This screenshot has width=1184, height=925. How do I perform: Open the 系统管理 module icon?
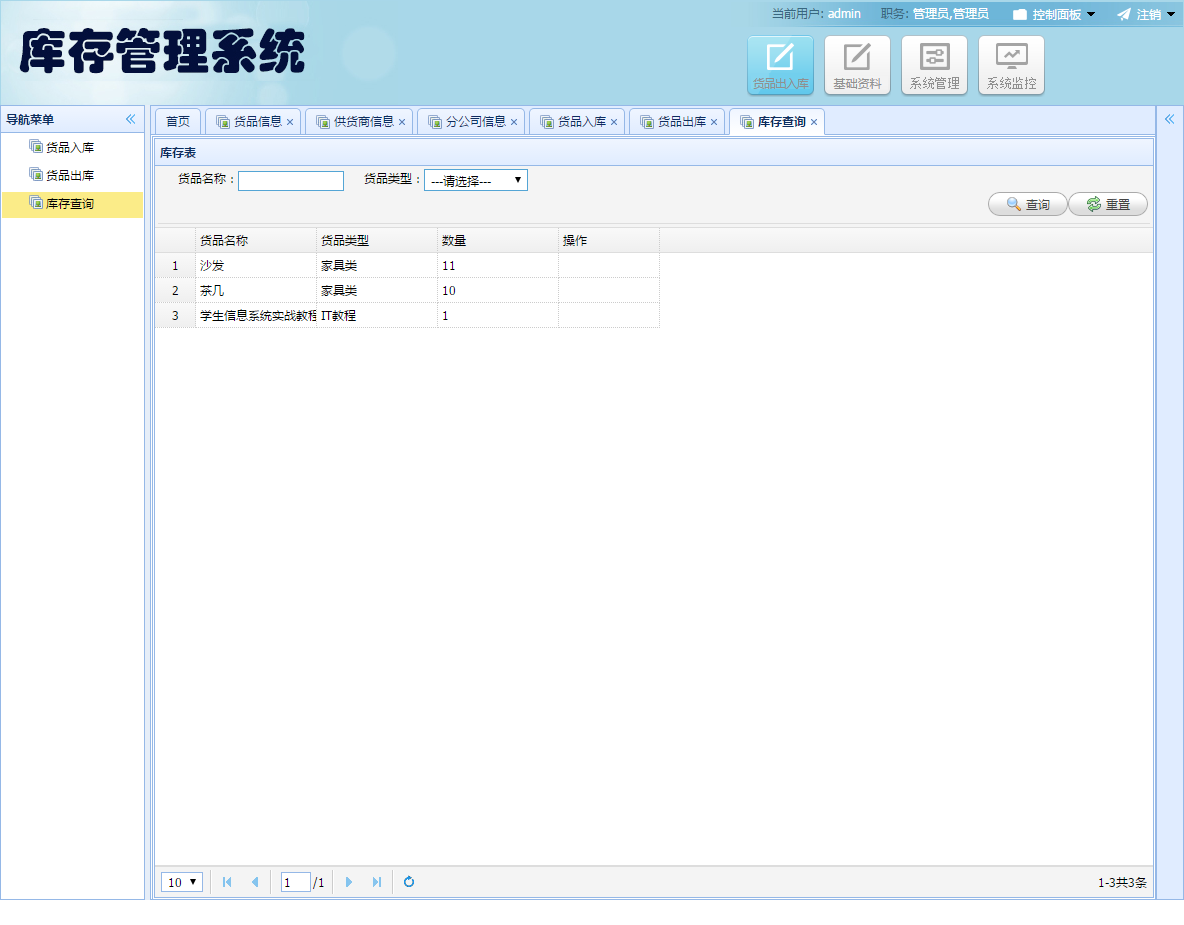934,65
